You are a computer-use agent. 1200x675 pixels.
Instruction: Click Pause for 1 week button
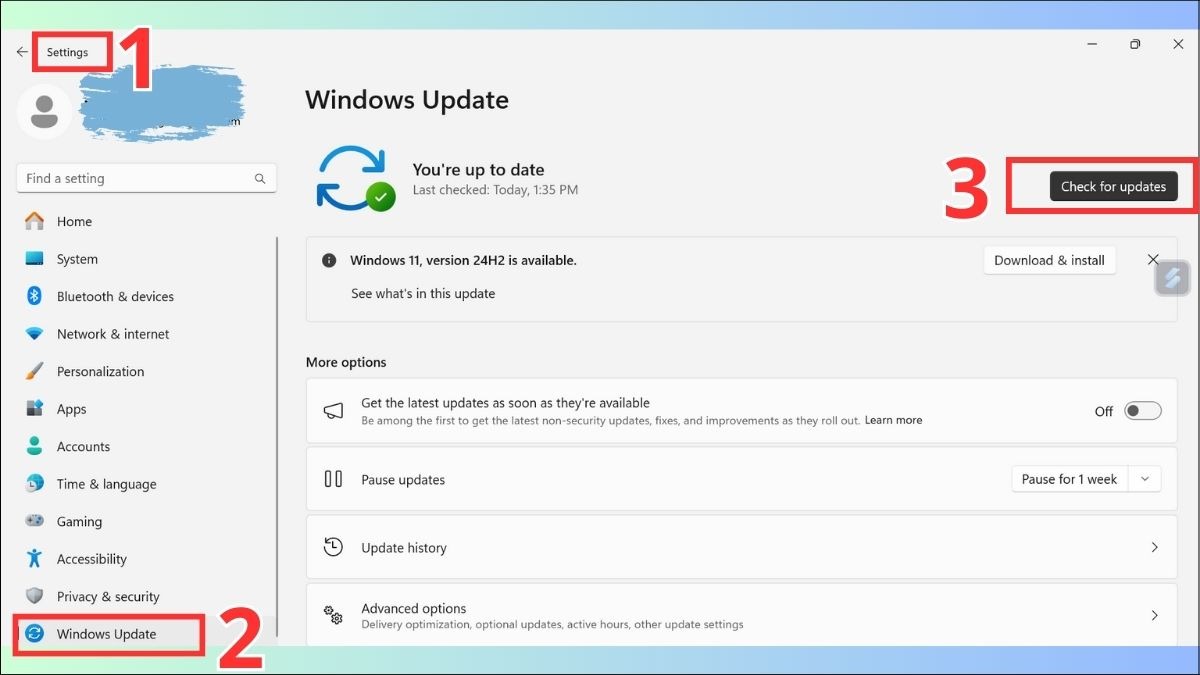pos(1069,479)
